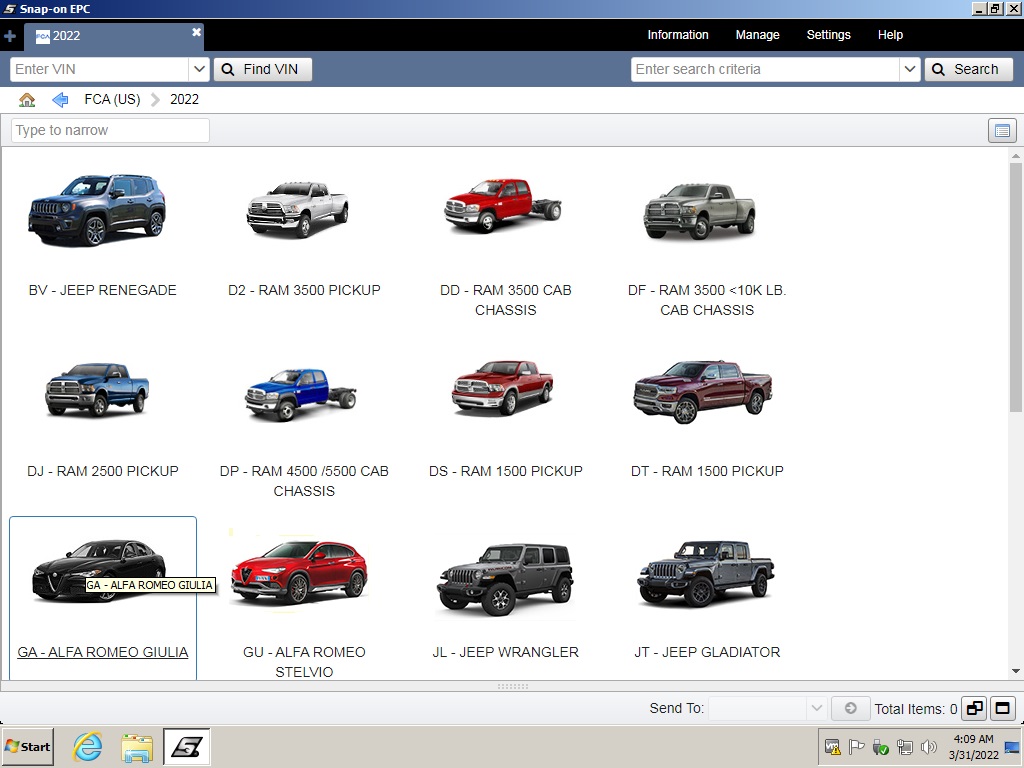Open D2 - RAM 3500 PICKUP label
This screenshot has height=768, width=1024.
(x=304, y=291)
